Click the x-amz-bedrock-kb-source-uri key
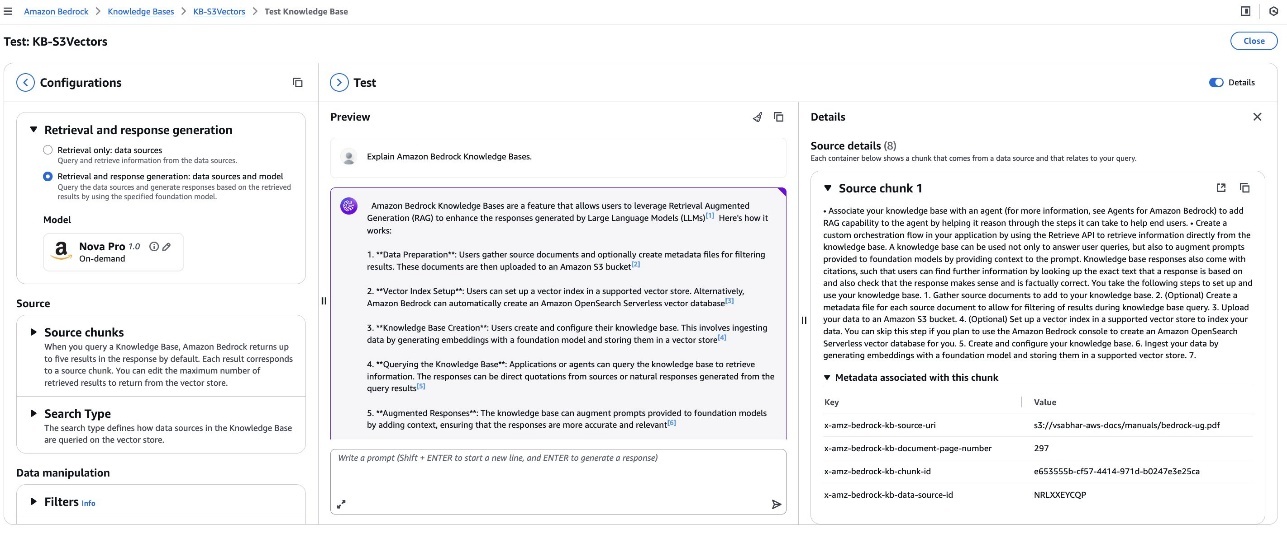 coord(879,425)
